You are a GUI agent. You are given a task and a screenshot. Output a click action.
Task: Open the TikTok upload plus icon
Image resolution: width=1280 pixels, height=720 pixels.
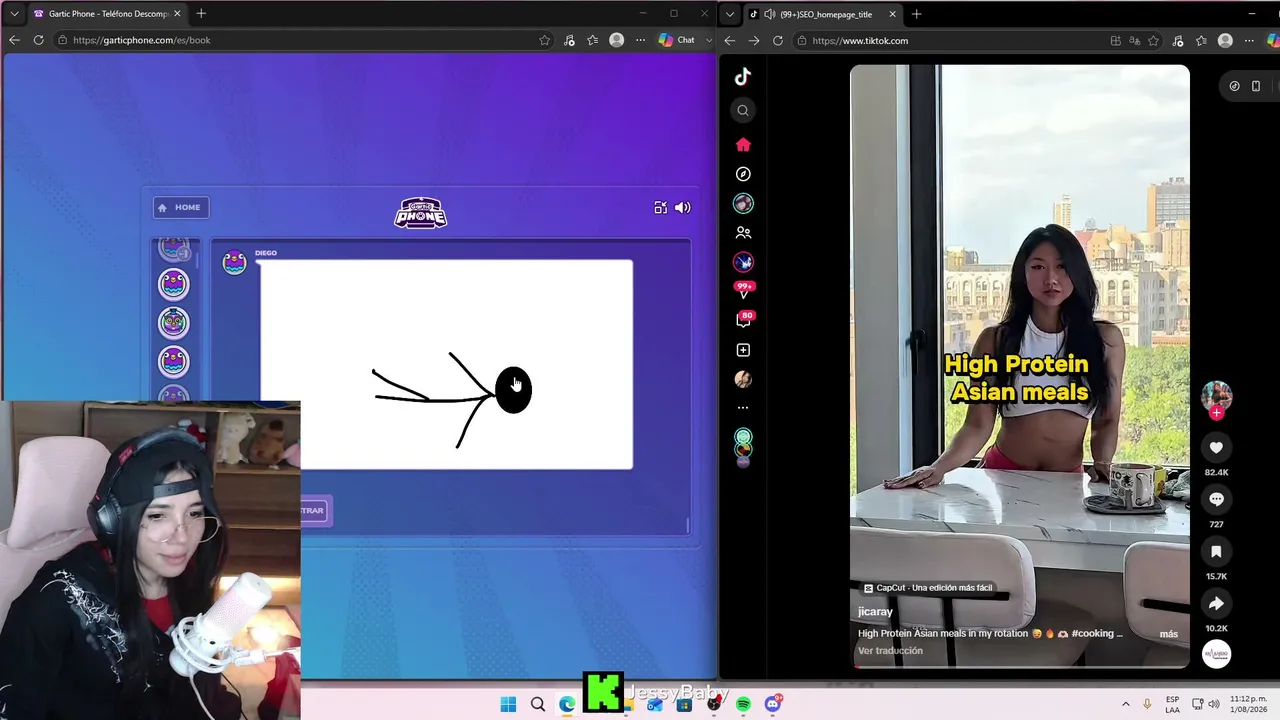point(743,350)
